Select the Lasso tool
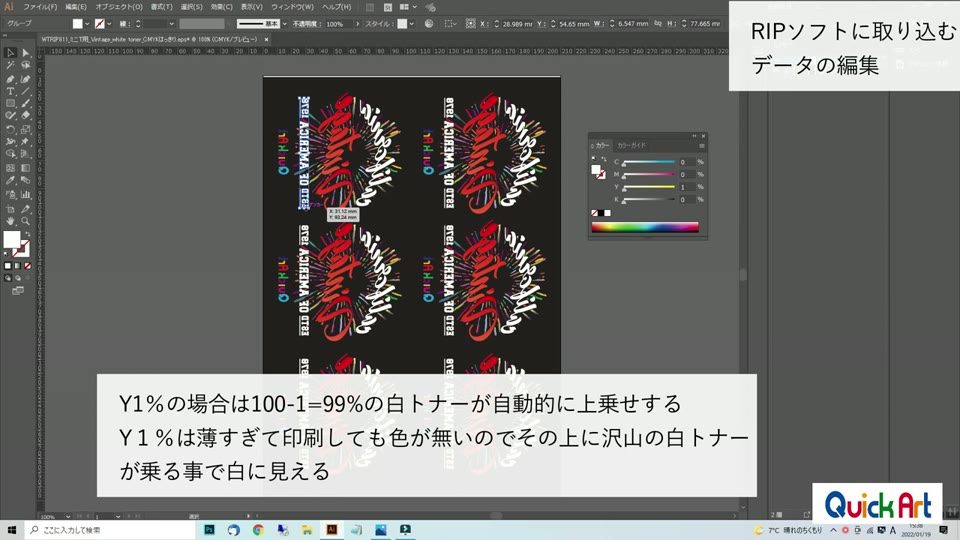960x540 pixels. tap(26, 66)
